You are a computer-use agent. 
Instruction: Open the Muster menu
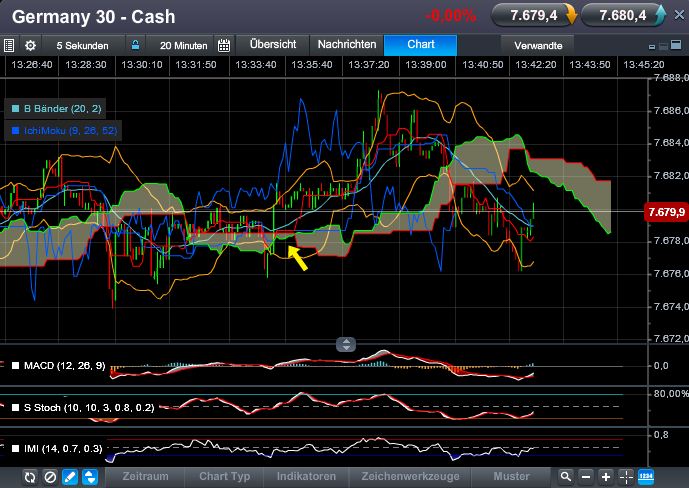[x=511, y=477]
